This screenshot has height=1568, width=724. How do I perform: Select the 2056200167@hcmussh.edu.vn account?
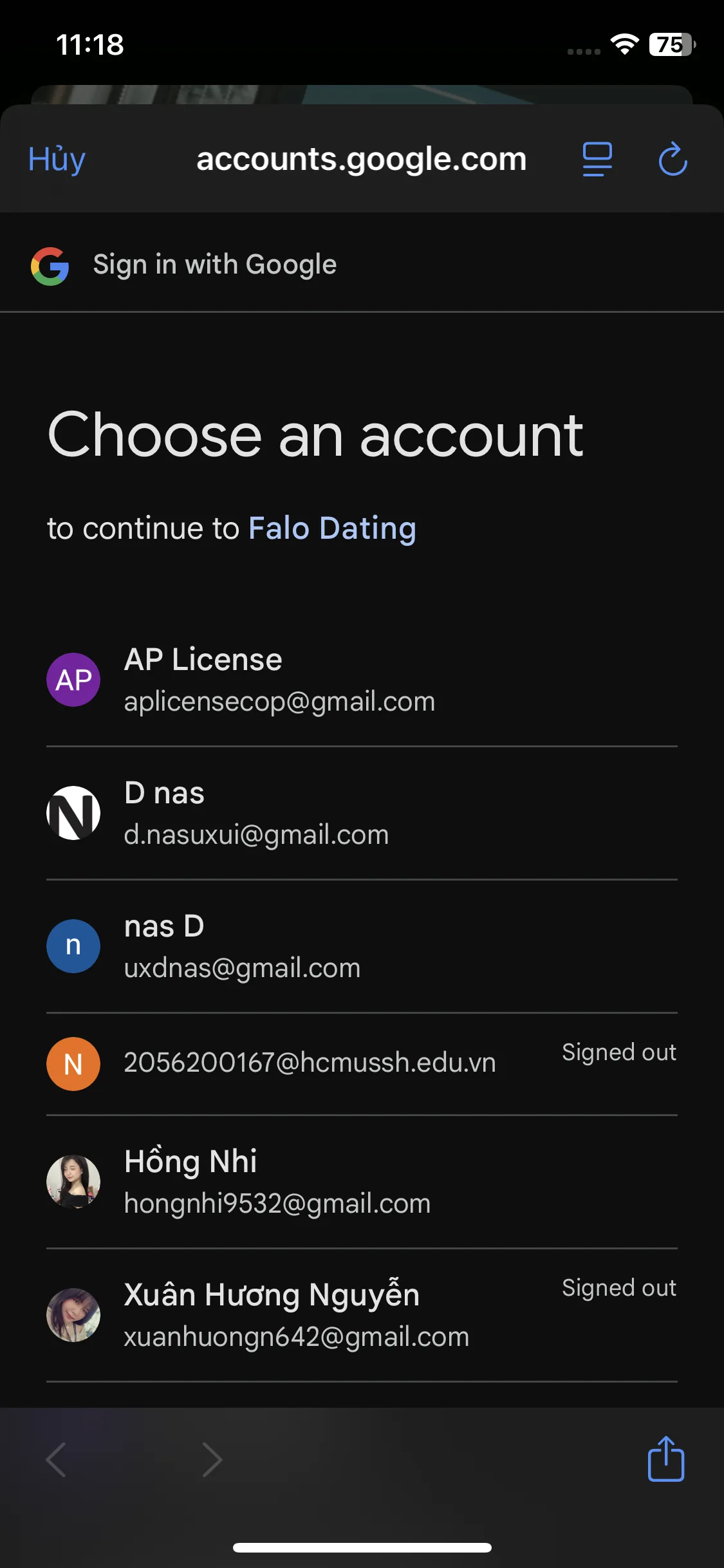(x=310, y=1063)
